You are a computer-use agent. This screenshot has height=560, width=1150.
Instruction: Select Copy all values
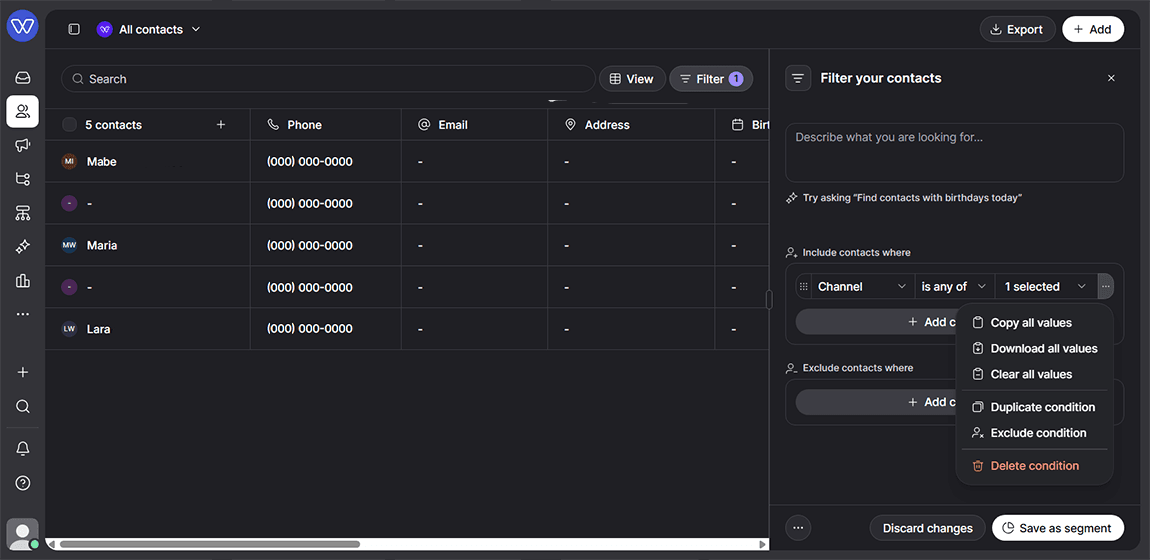point(1034,323)
